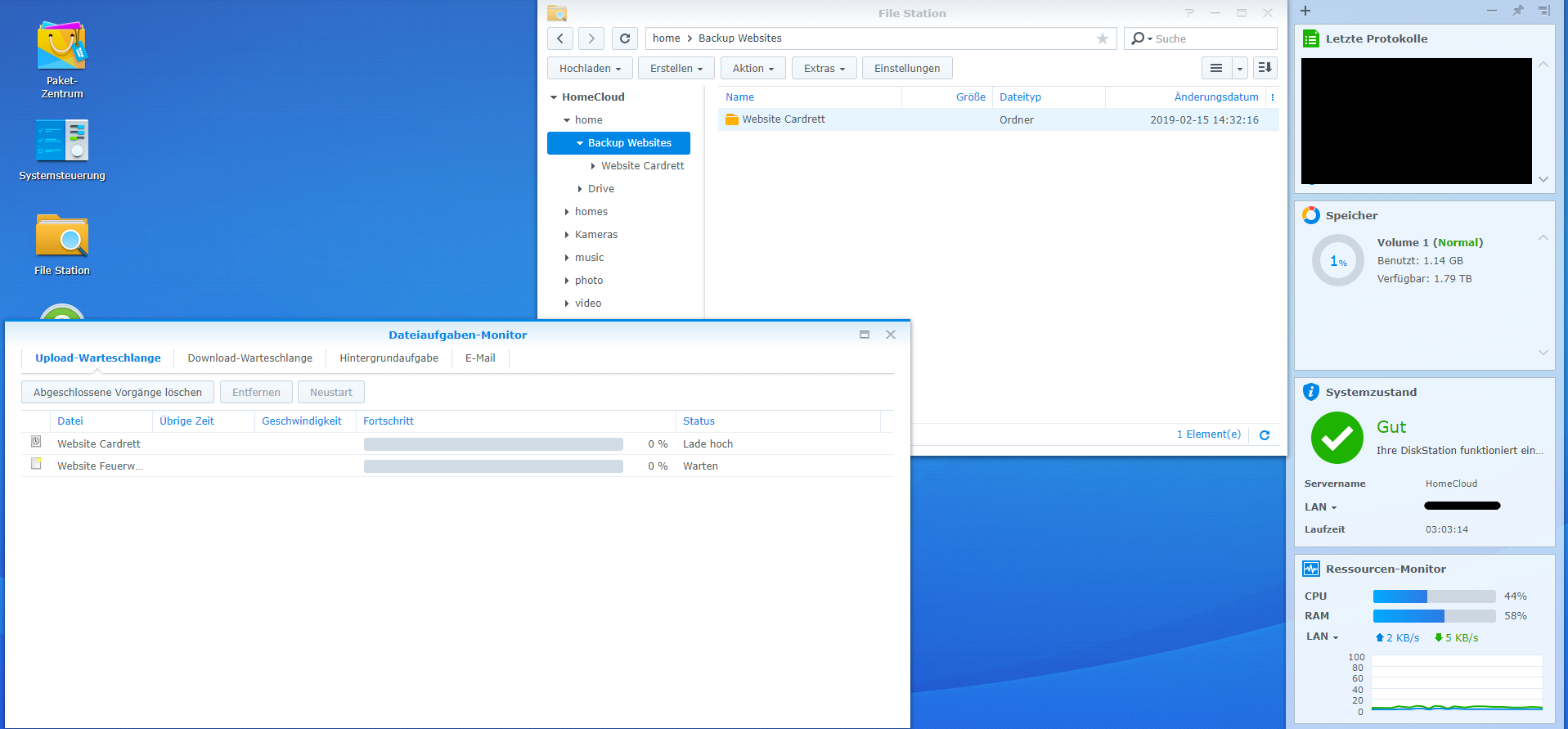Click the Website Cardrett upload status icon
The height and width of the screenshot is (729, 1568).
[36, 441]
